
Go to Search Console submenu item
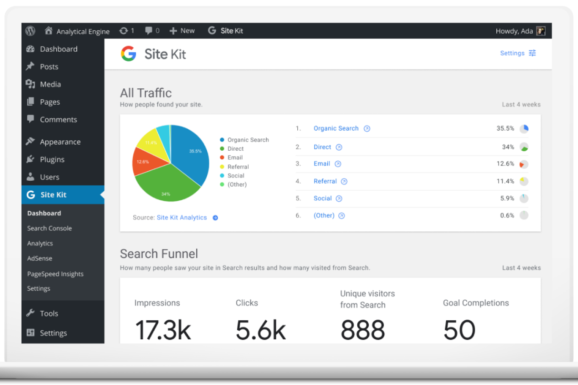(x=49, y=228)
